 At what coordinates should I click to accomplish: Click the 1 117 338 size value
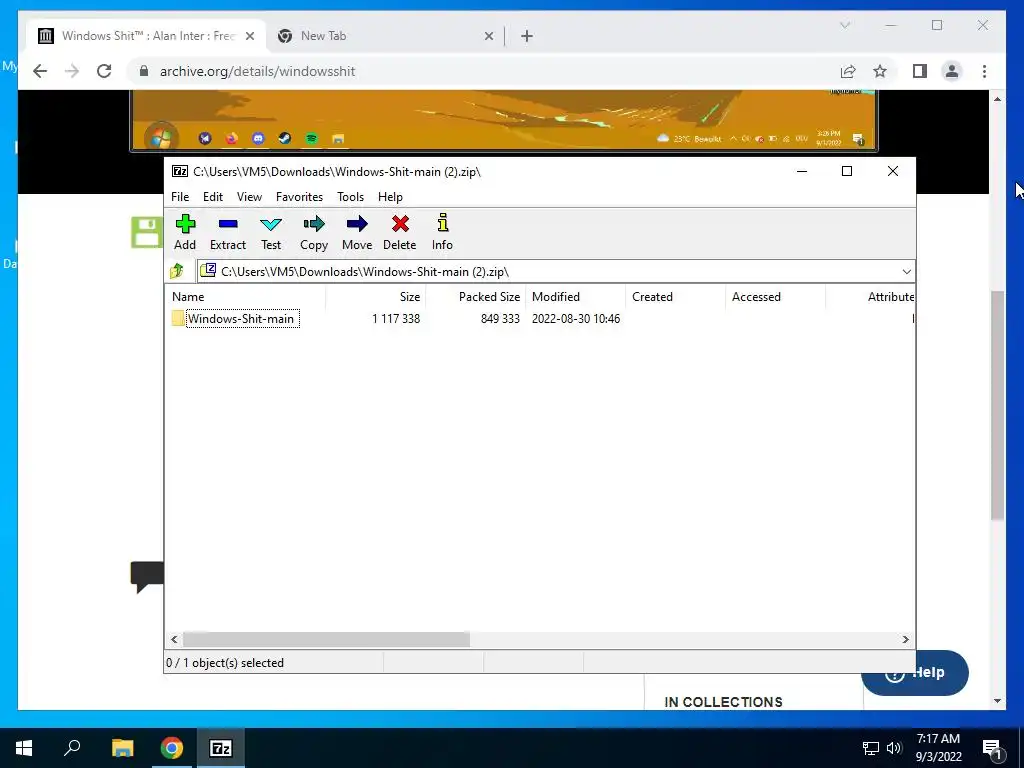(396, 319)
